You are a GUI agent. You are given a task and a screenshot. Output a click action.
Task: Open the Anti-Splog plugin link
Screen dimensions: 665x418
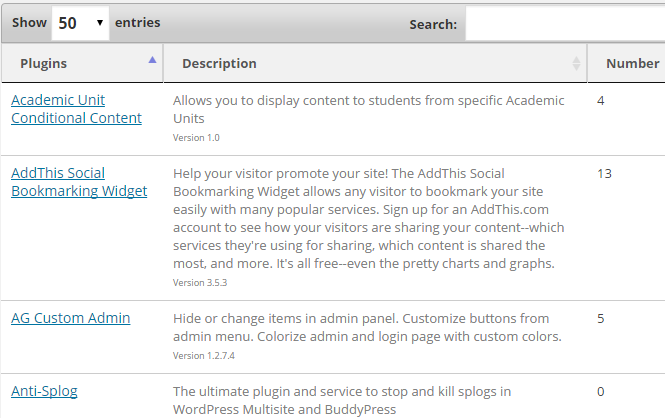coord(44,392)
